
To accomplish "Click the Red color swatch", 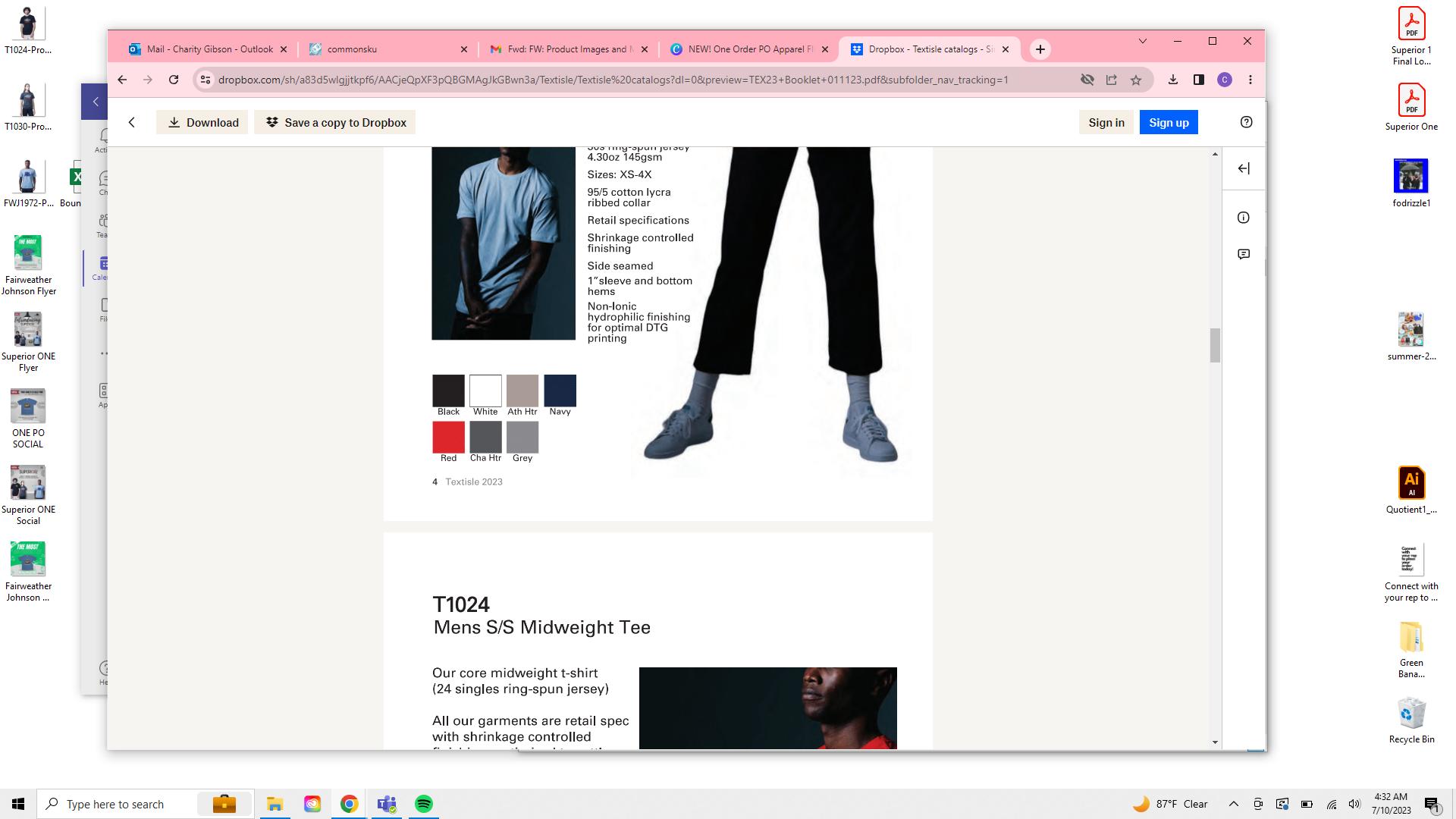I will point(448,437).
